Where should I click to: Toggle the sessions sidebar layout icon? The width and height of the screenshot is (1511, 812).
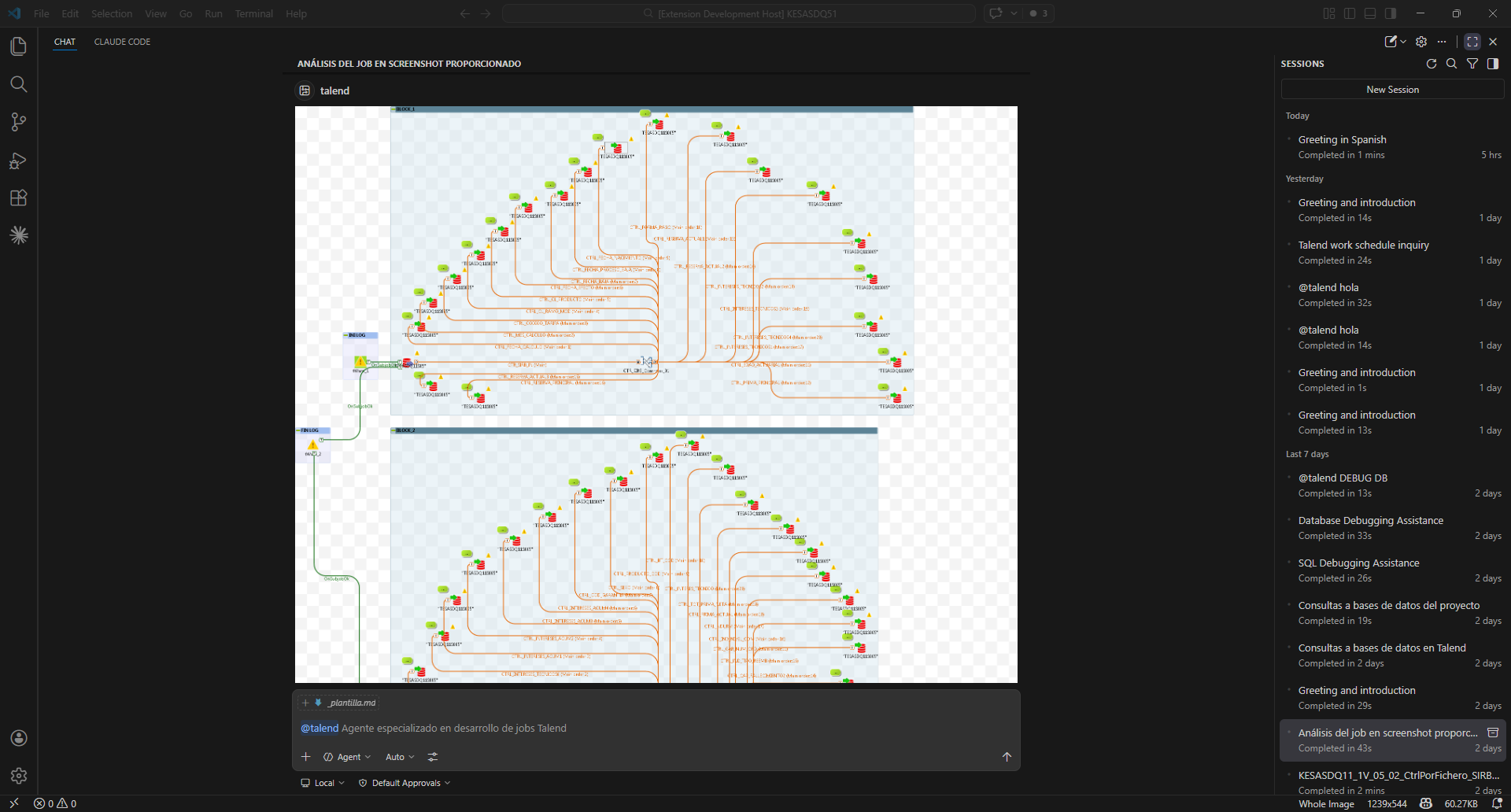[1493, 64]
